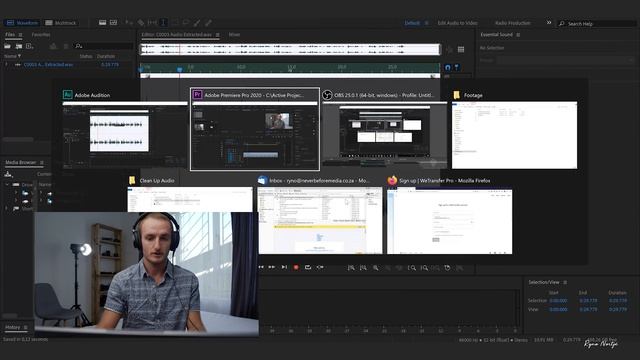Click the Multitrack view button
This screenshot has height=360, width=640.
tap(60, 23)
